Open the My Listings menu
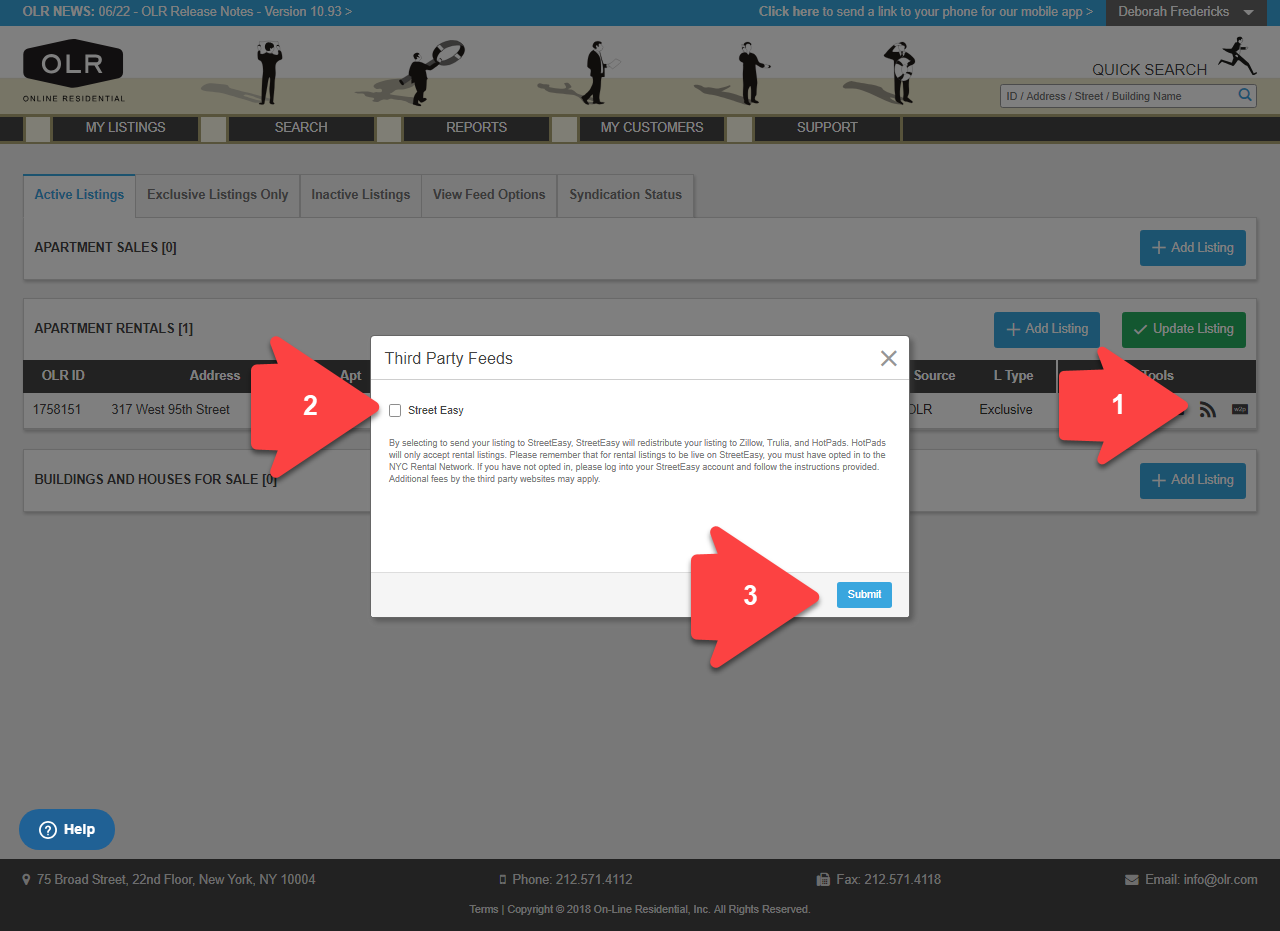The width and height of the screenshot is (1280, 931). (126, 127)
